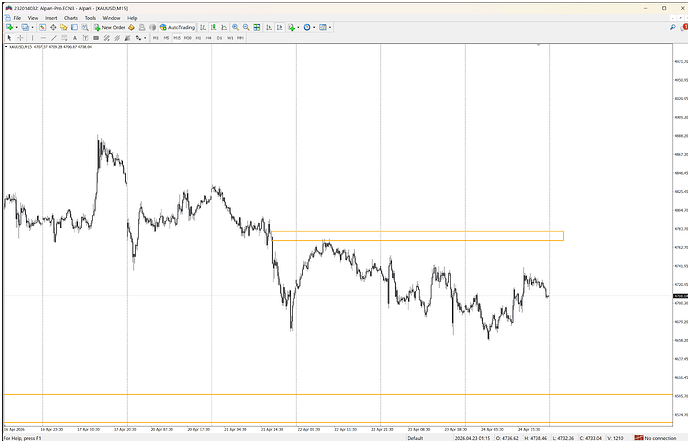Expand the Templates dropdown arrow
The width and height of the screenshot is (690, 443).
coord(330,27)
